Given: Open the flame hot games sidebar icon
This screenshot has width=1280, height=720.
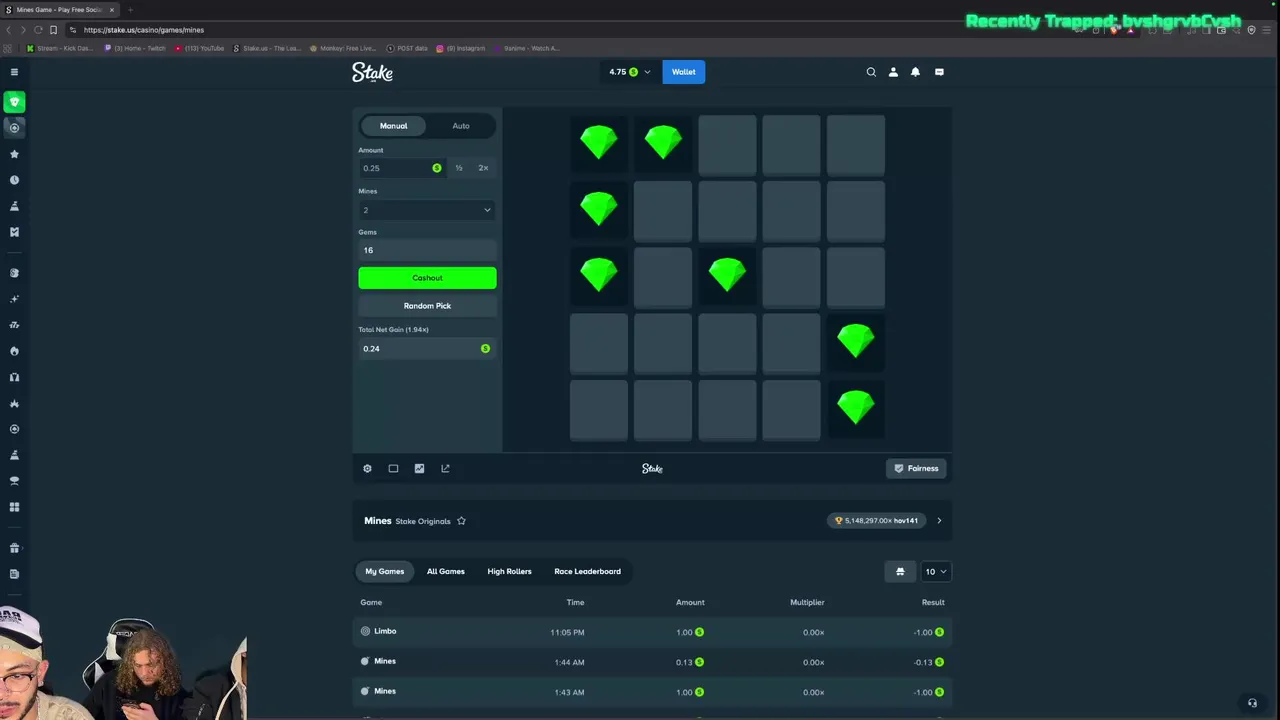Looking at the screenshot, I should coord(14,351).
